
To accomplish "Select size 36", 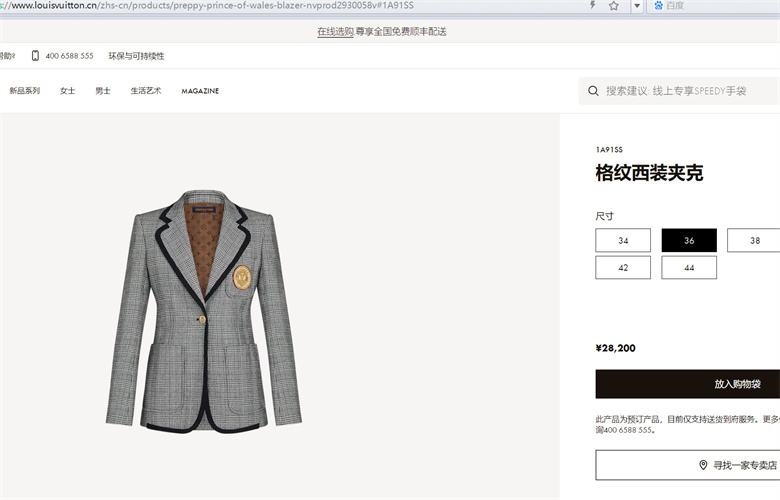I will click(x=689, y=240).
